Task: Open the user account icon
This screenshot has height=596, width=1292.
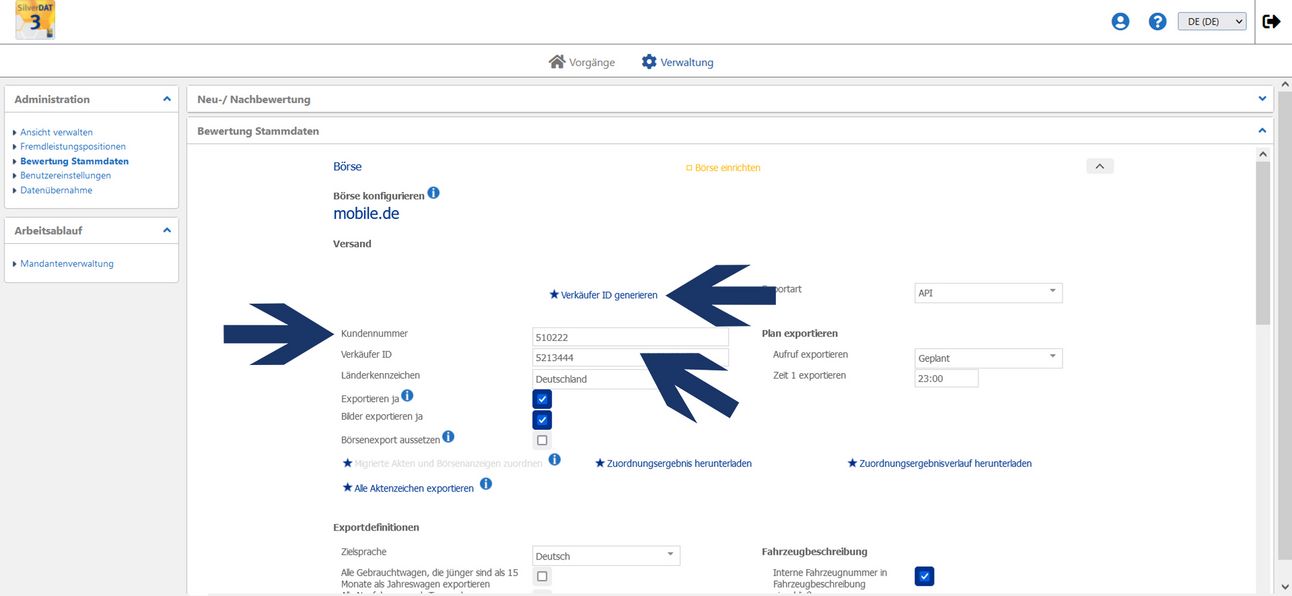Action: pos(1121,21)
